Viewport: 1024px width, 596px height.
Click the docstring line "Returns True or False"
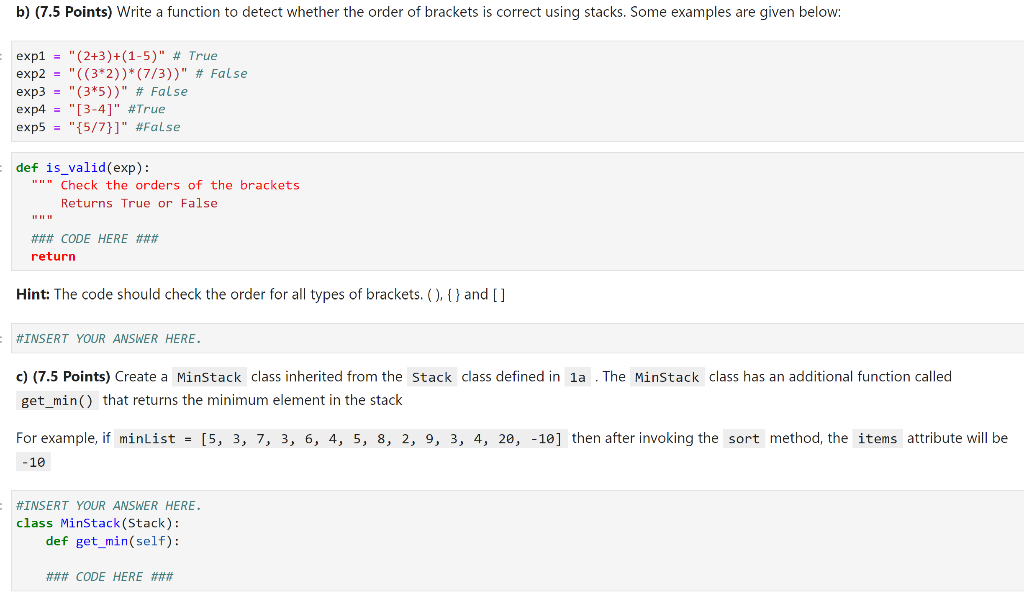139,204
